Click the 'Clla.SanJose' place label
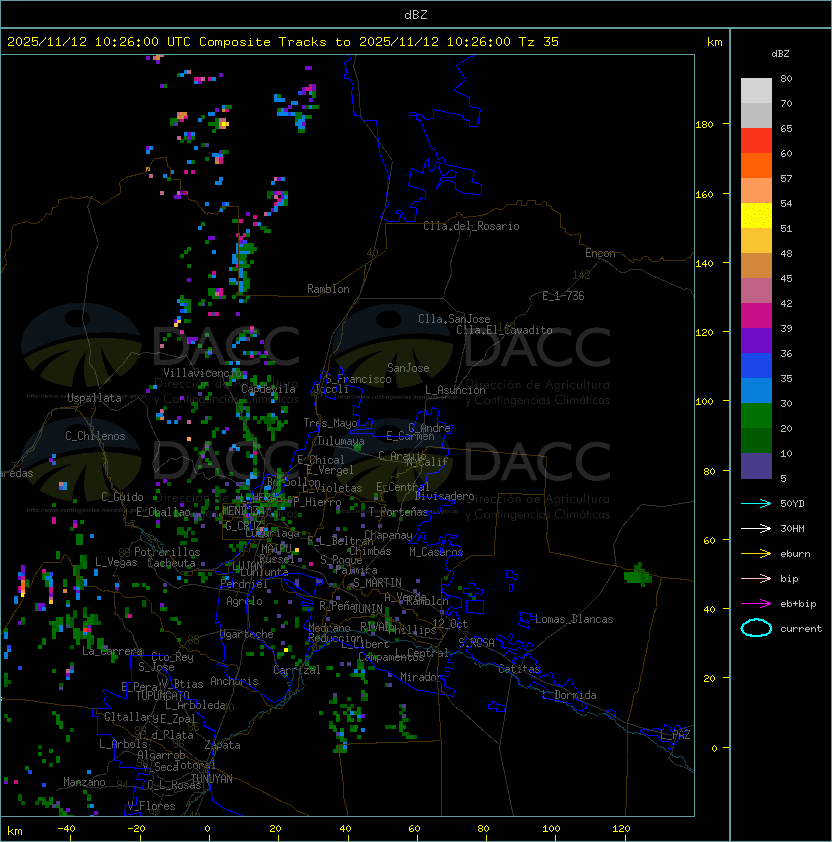This screenshot has width=832, height=842. point(454,319)
